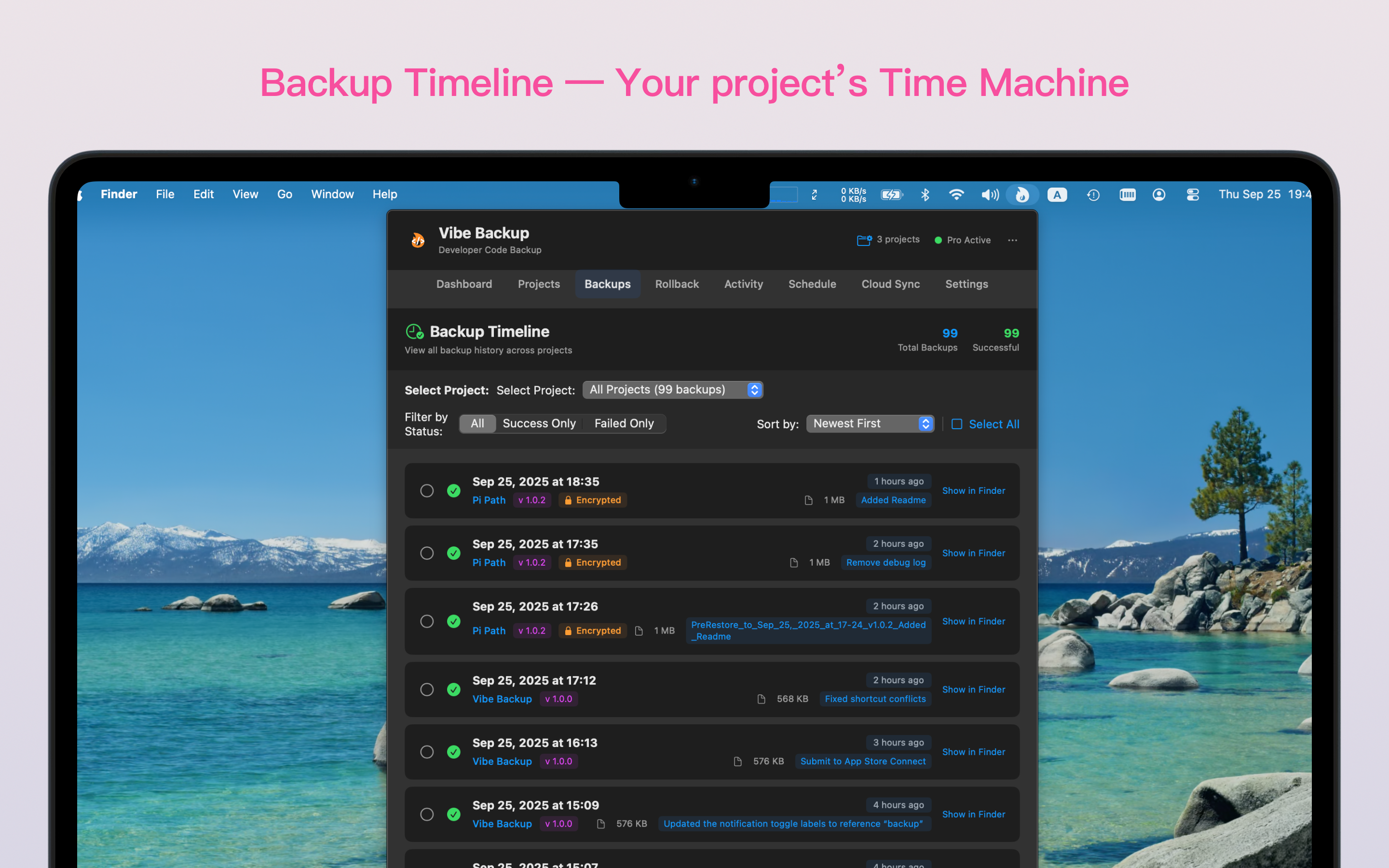Click Show in Finder for the 16:13 backup
Viewport: 1389px width, 868px height.
tap(973, 751)
